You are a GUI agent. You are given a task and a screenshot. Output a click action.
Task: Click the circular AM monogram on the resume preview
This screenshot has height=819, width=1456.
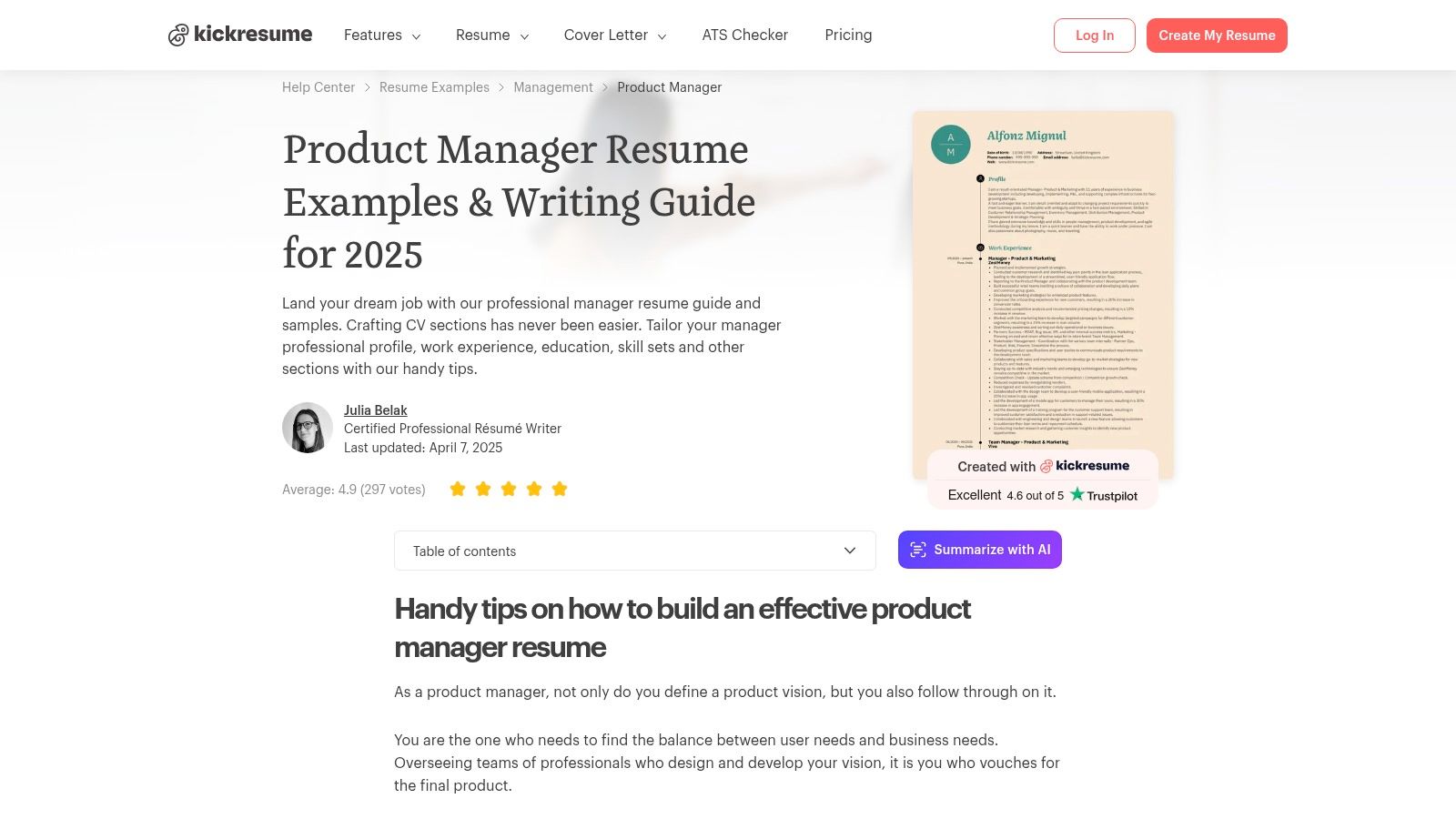tap(950, 141)
